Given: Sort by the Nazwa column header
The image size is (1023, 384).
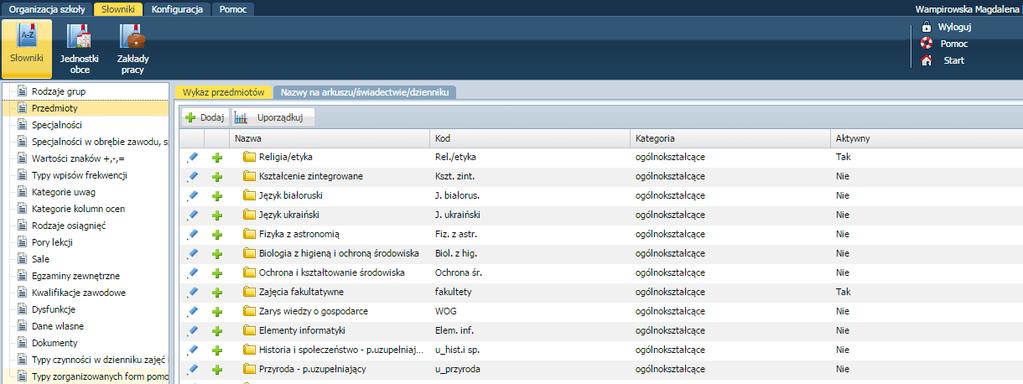Looking at the screenshot, I should pyautogui.click(x=329, y=139).
